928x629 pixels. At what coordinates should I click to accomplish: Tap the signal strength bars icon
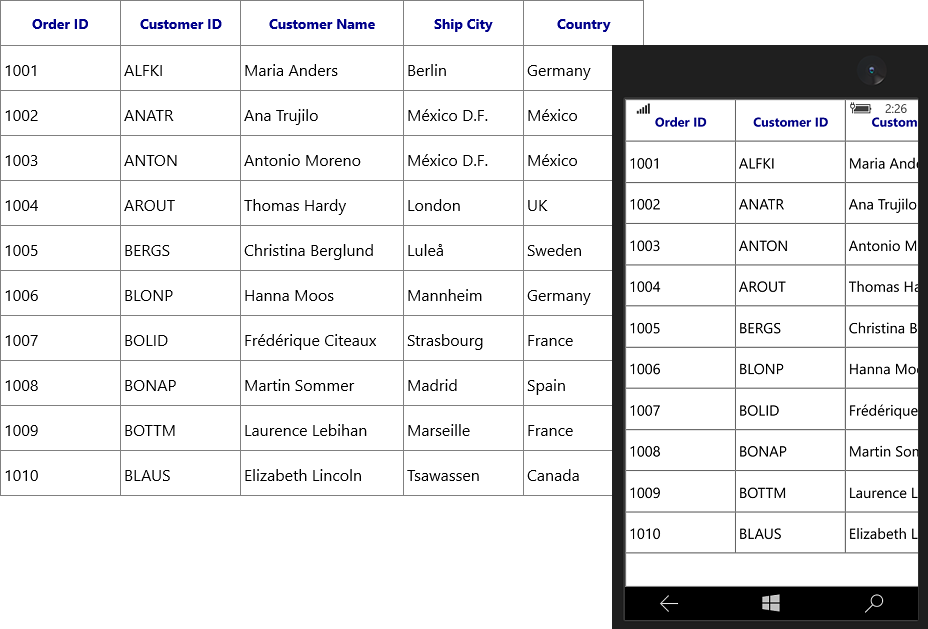point(643,109)
